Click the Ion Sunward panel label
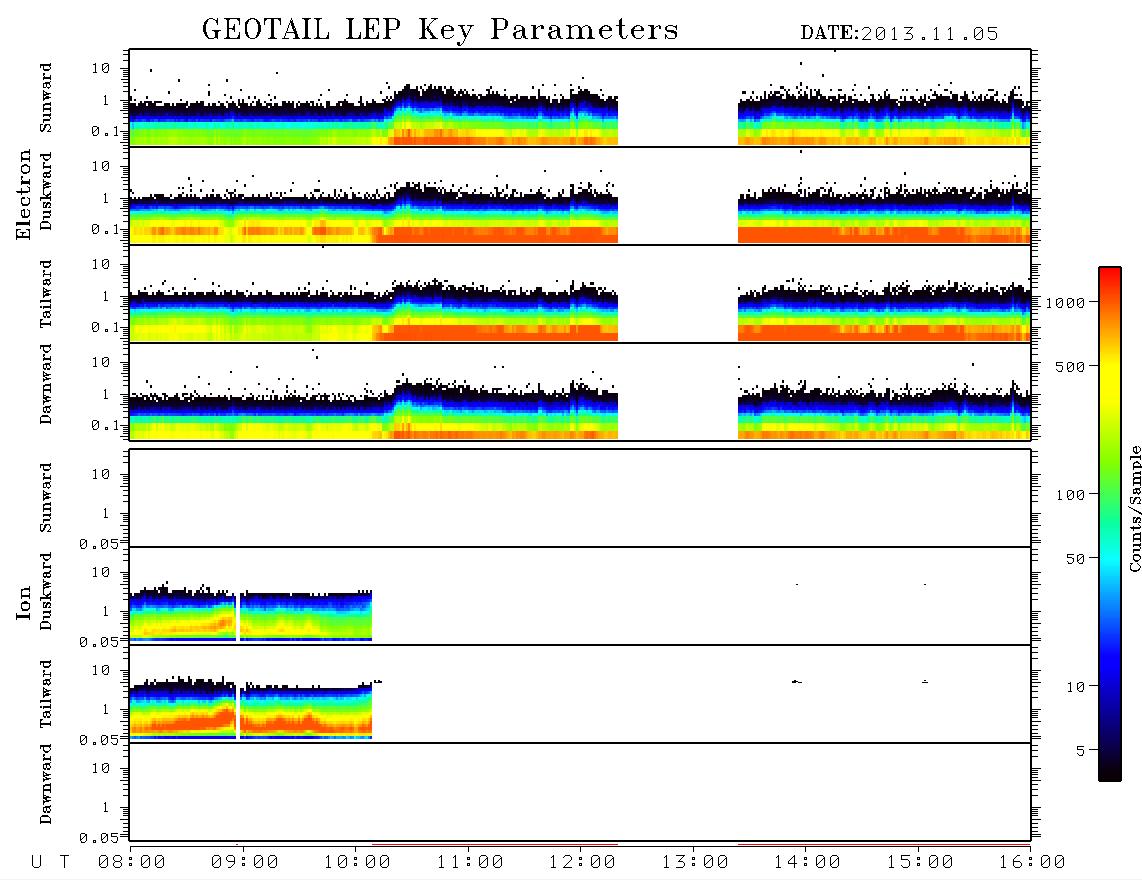This screenshot has height=880, width=1142. point(46,498)
